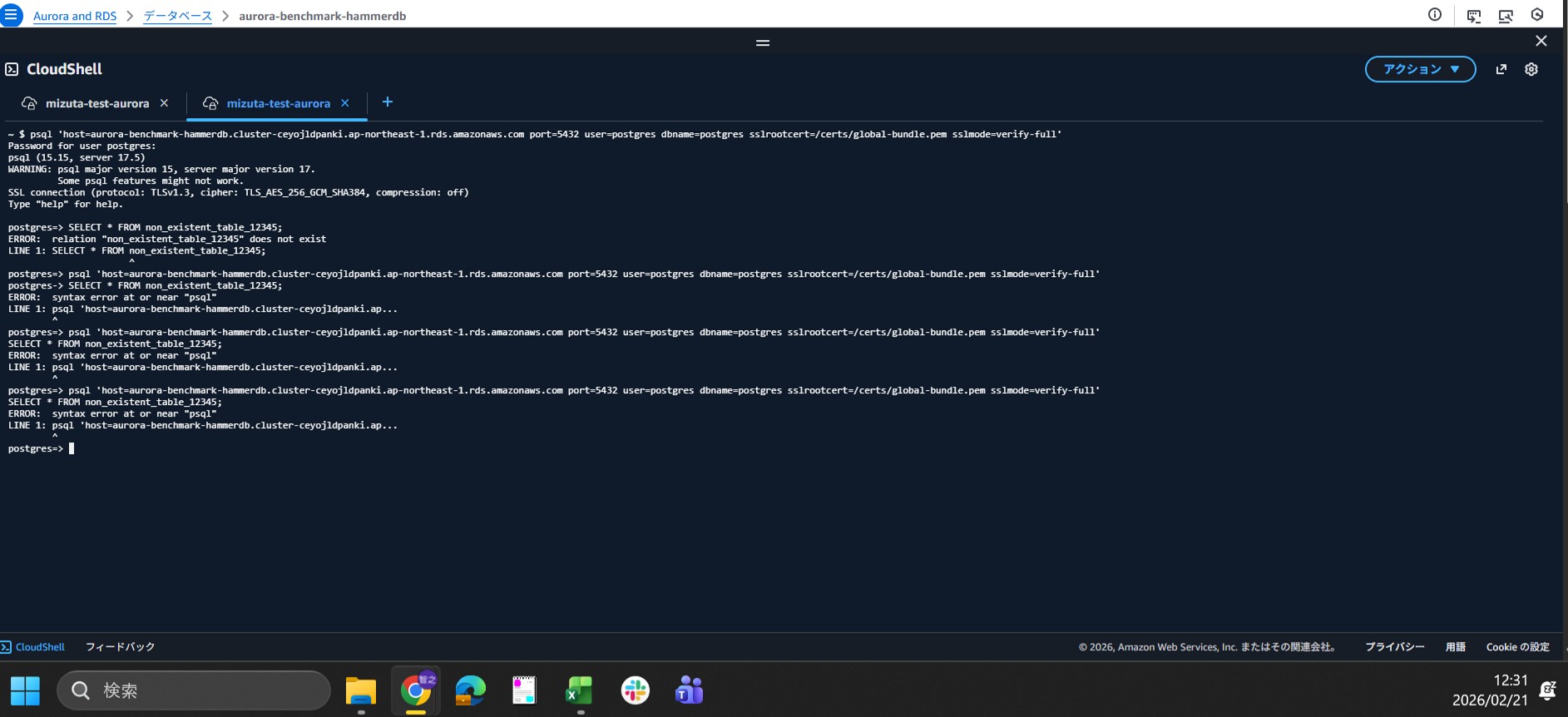This screenshot has width=1568, height=717.
Task: Select the active mizuta-test-aurora tab
Action: (278, 104)
